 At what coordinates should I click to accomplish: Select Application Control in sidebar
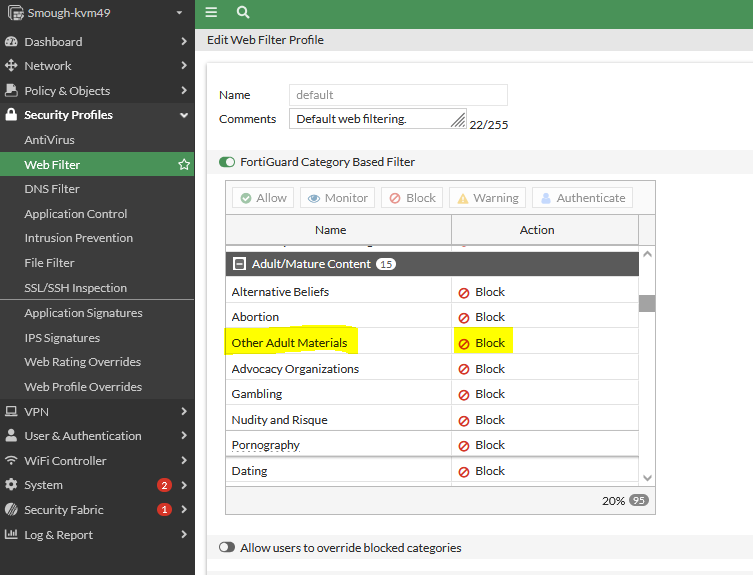[76, 214]
